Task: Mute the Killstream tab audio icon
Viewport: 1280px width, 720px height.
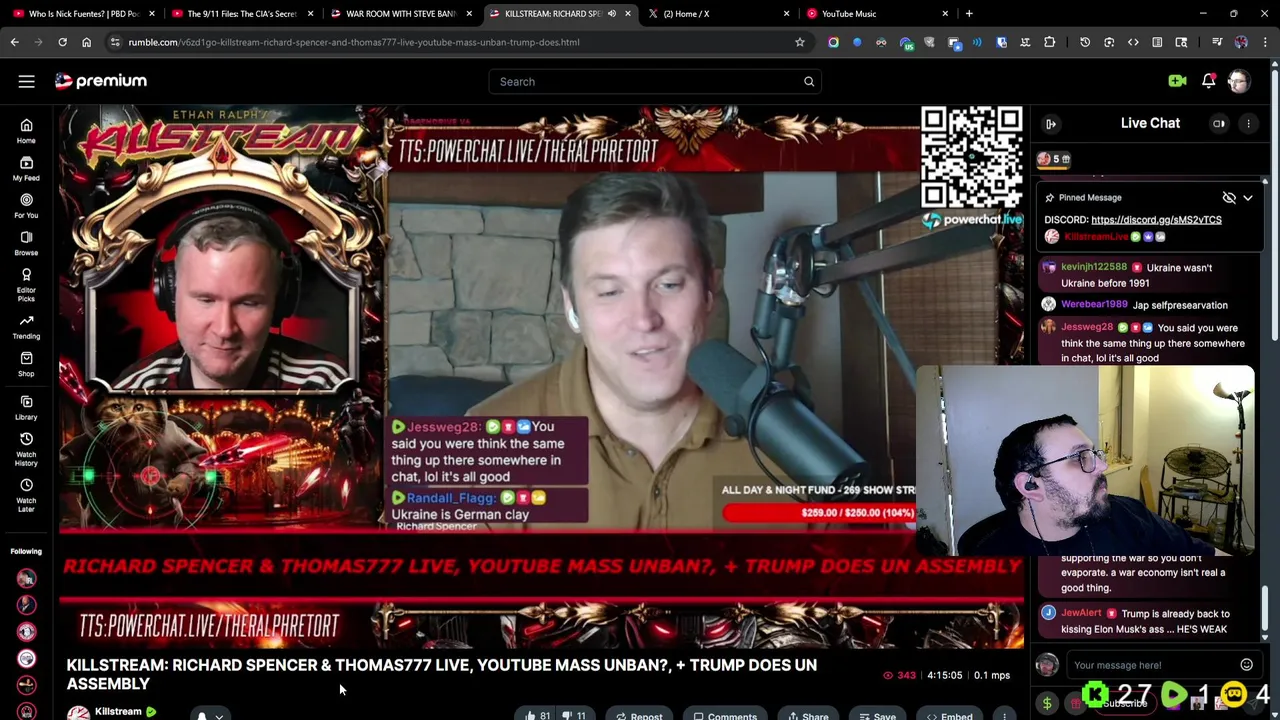Action: (x=611, y=14)
